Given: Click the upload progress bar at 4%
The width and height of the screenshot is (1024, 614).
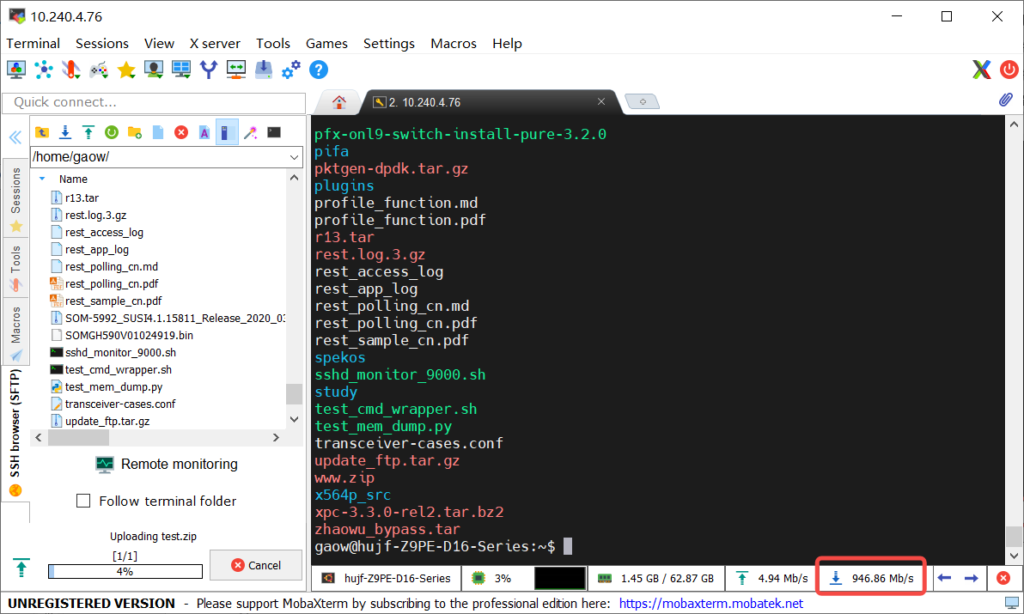Looking at the screenshot, I should 125,572.
